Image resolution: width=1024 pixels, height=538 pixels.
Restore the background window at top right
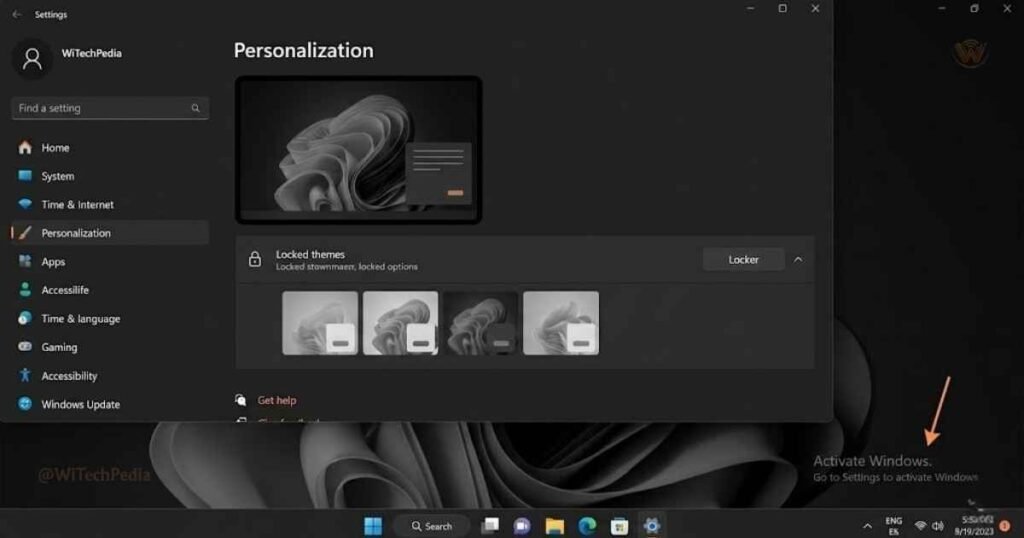coord(974,8)
